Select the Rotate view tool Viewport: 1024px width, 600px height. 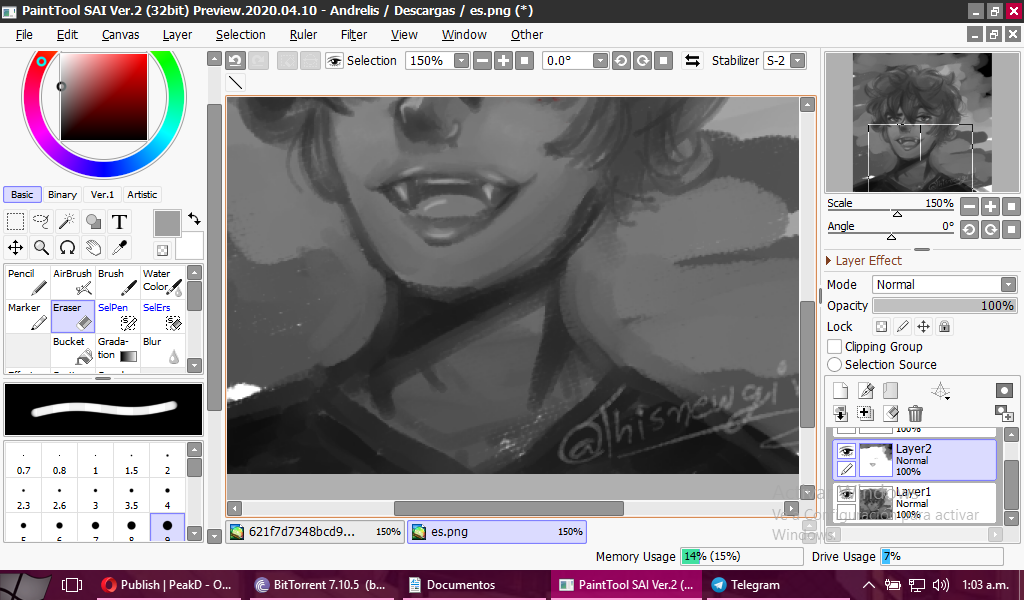click(67, 247)
